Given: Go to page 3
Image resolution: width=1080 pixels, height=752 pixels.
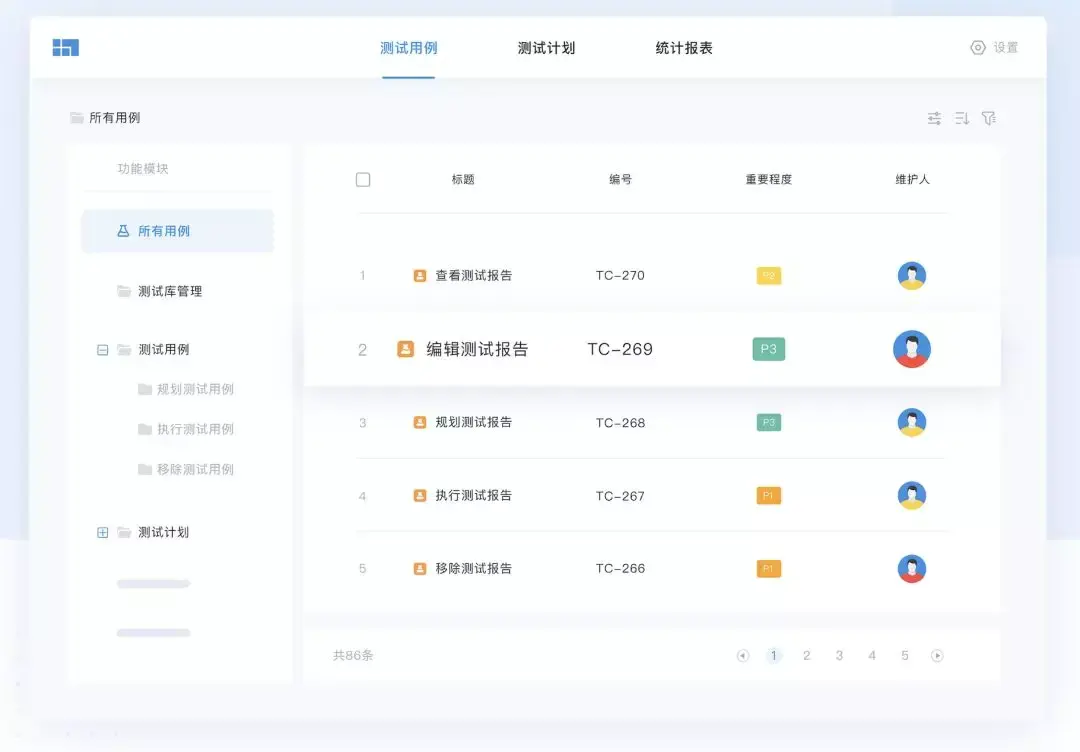Looking at the screenshot, I should pos(839,656).
